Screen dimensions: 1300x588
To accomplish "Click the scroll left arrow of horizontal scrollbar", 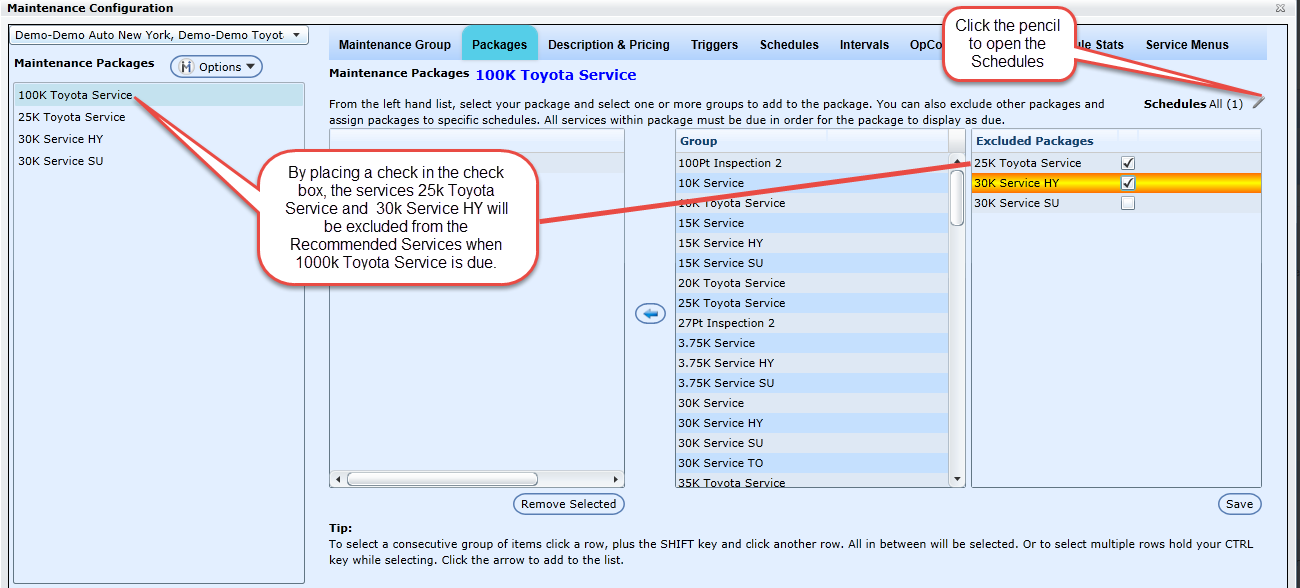I will coord(337,479).
